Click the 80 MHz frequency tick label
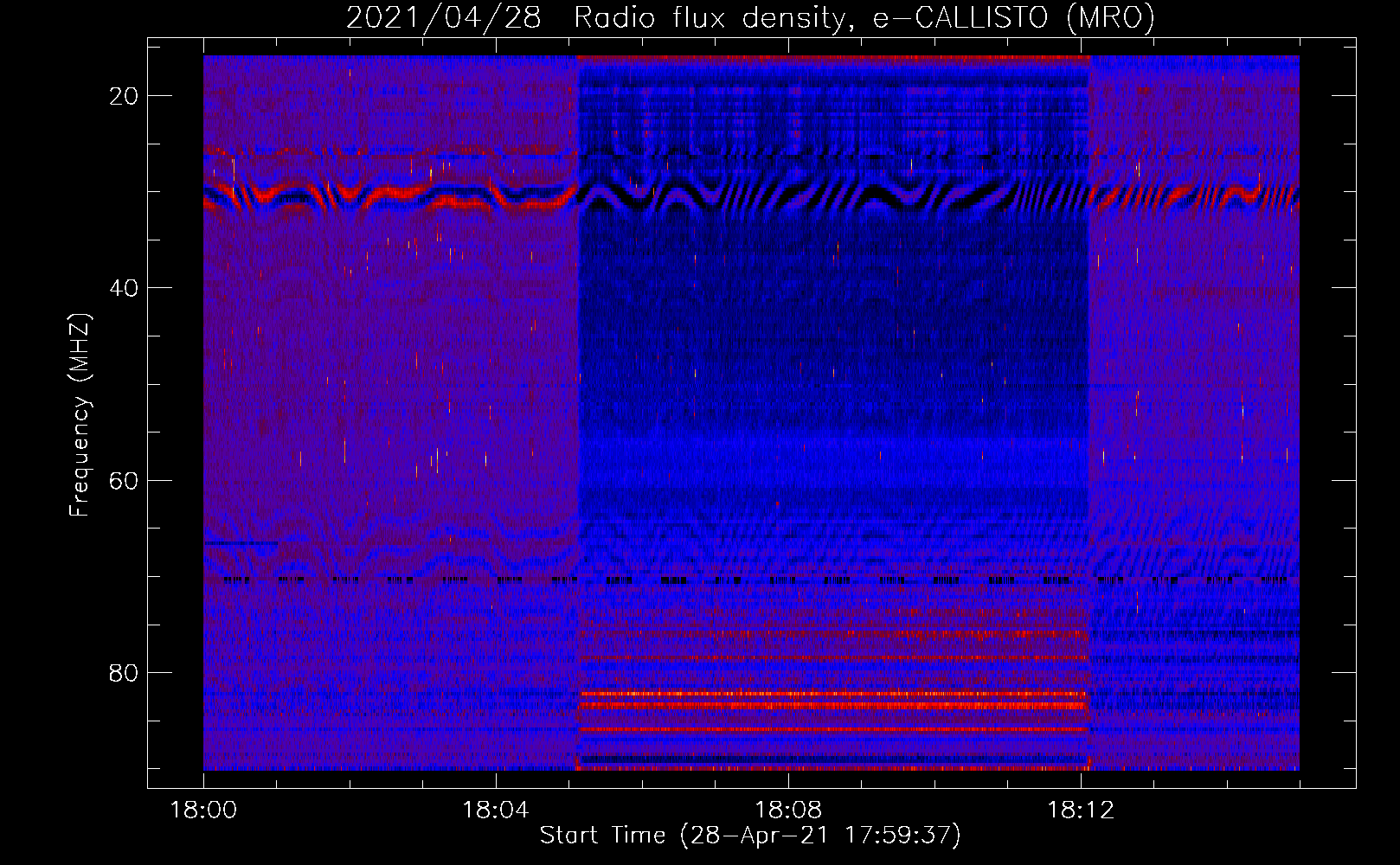 coord(125,672)
